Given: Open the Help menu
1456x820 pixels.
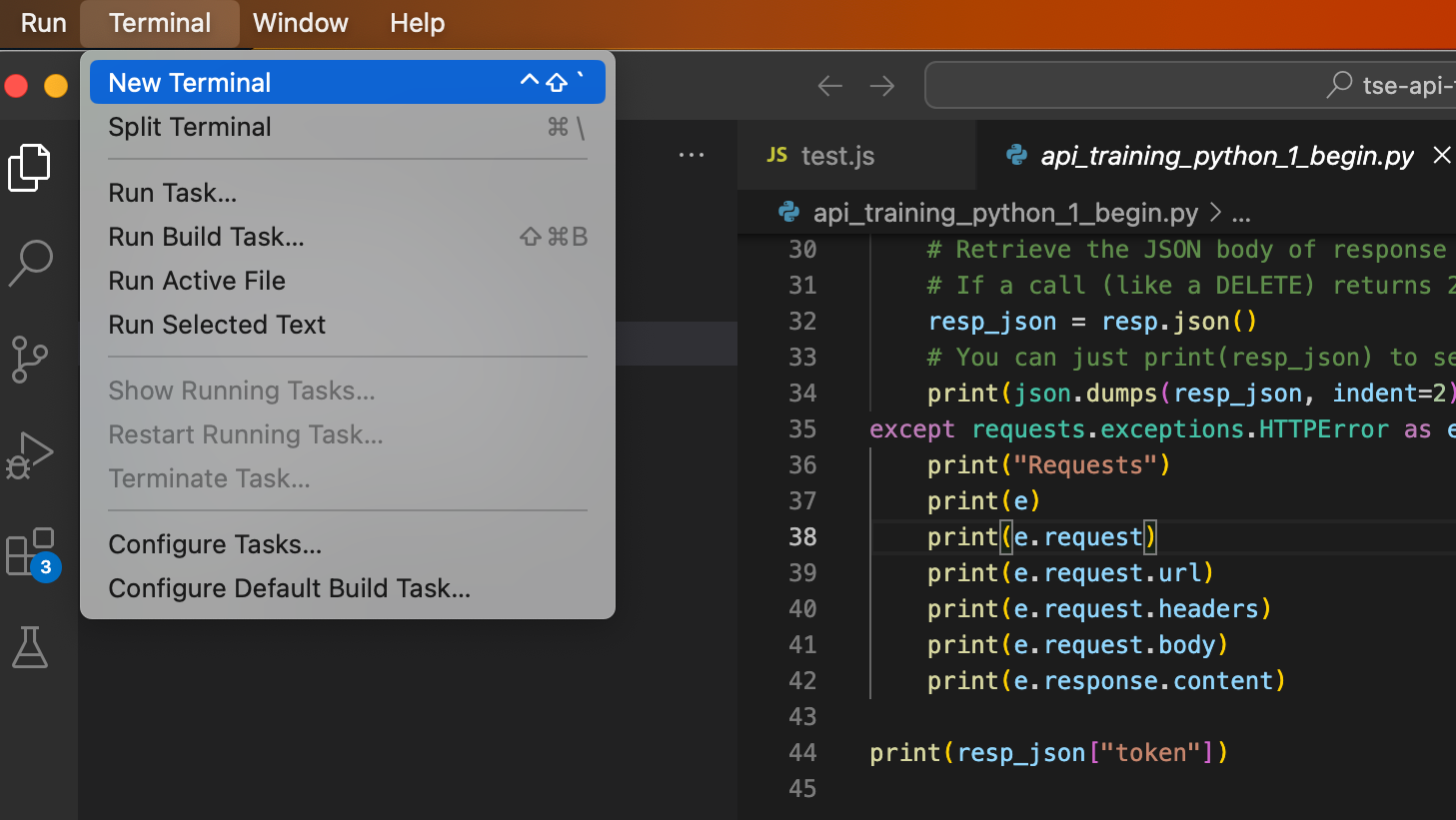Looking at the screenshot, I should coord(417,23).
